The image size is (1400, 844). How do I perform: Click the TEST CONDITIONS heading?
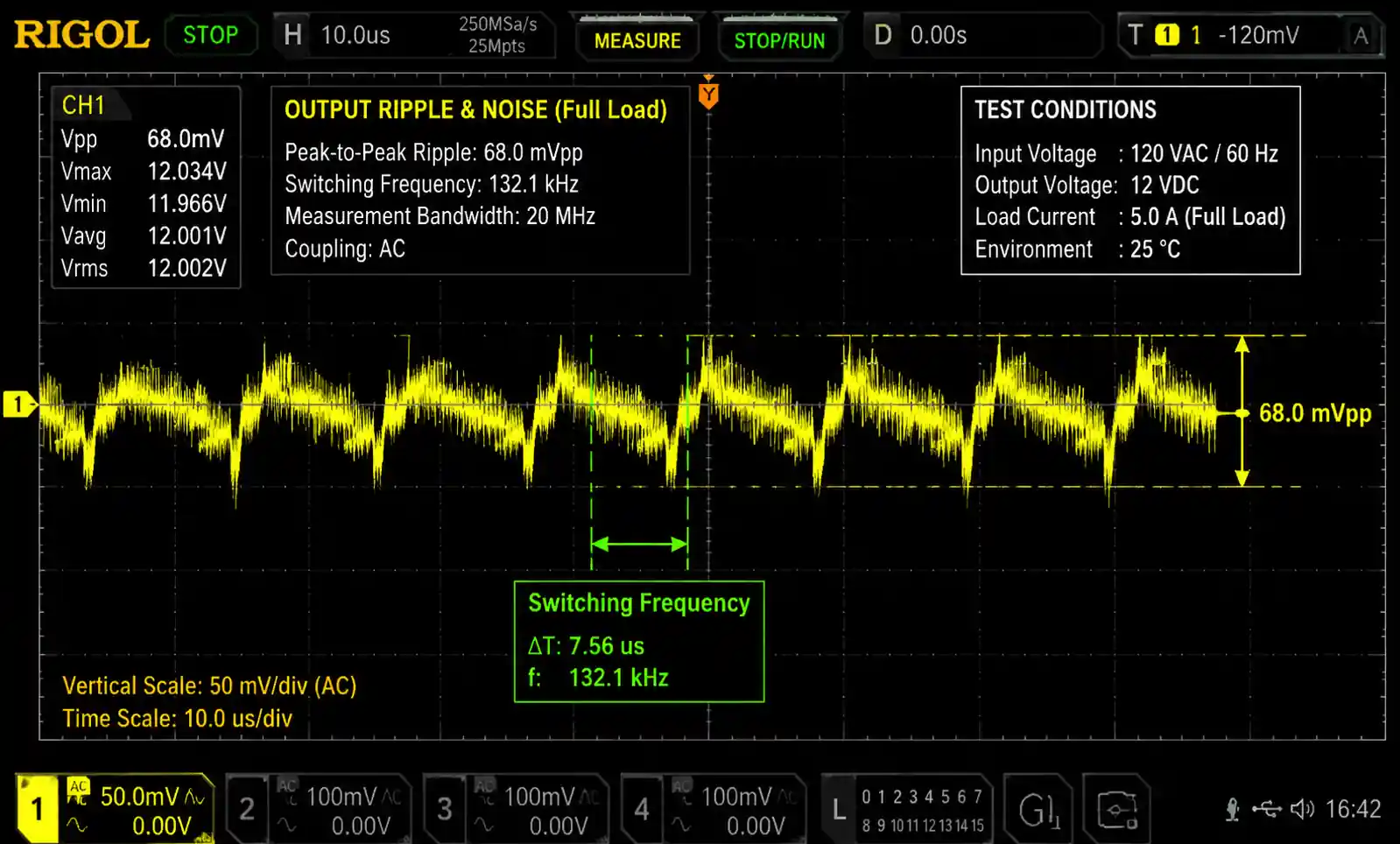(1066, 109)
